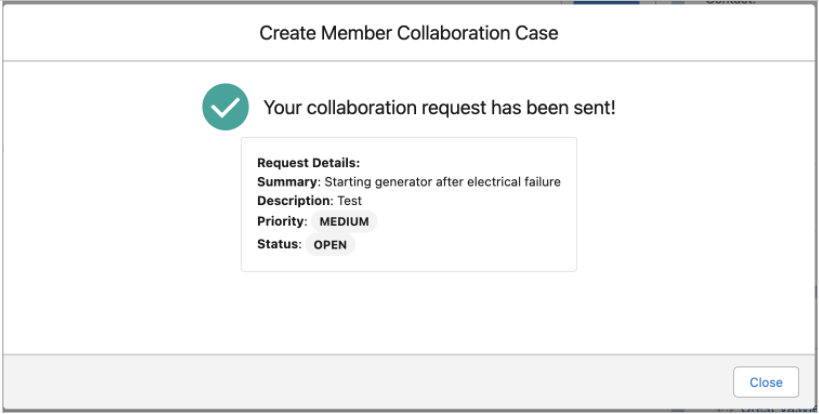Click the green success checkmark icon
Image resolution: width=819 pixels, height=414 pixels.
coord(225,107)
